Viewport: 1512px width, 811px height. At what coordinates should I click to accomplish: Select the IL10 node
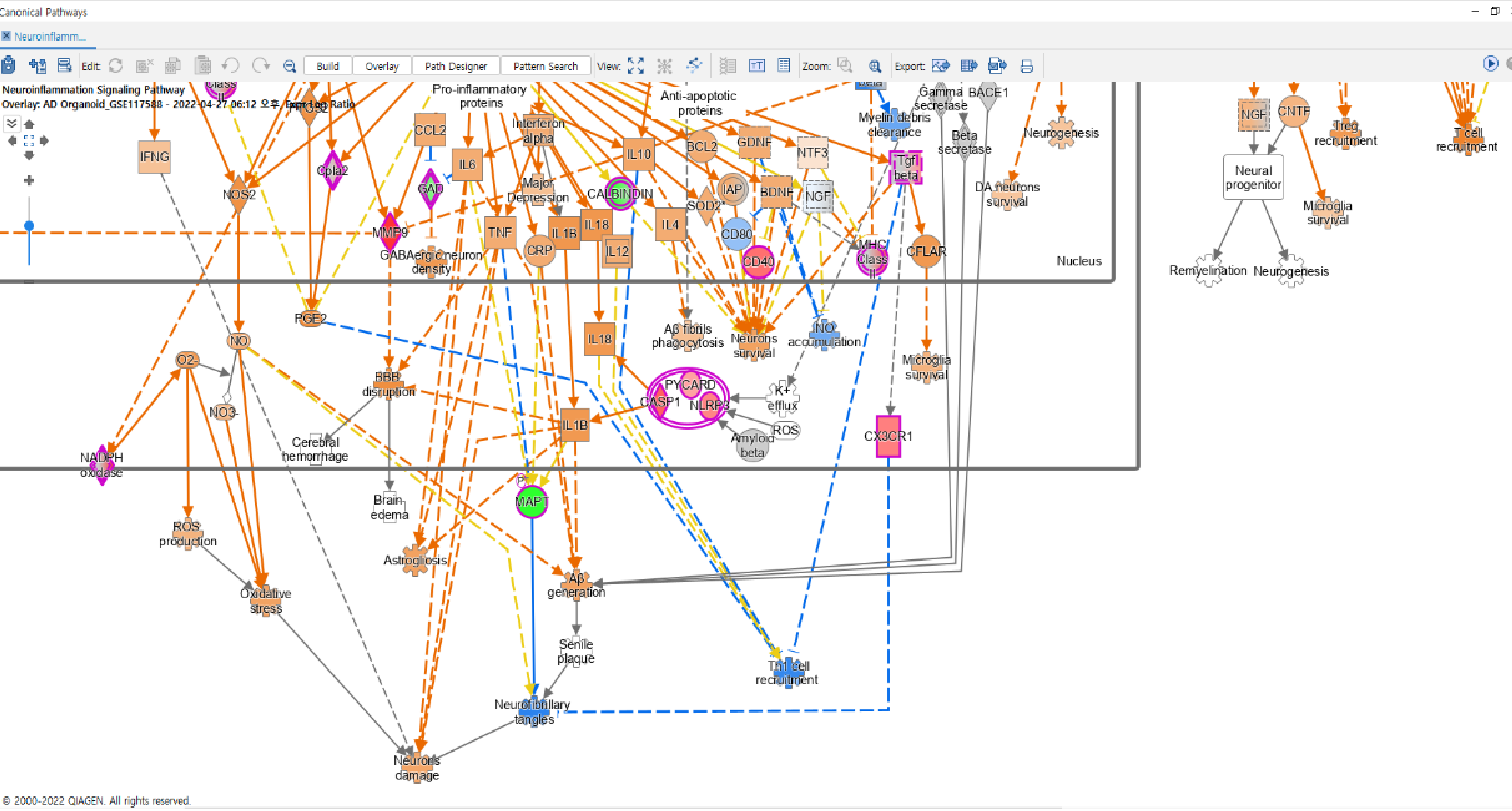click(x=639, y=154)
